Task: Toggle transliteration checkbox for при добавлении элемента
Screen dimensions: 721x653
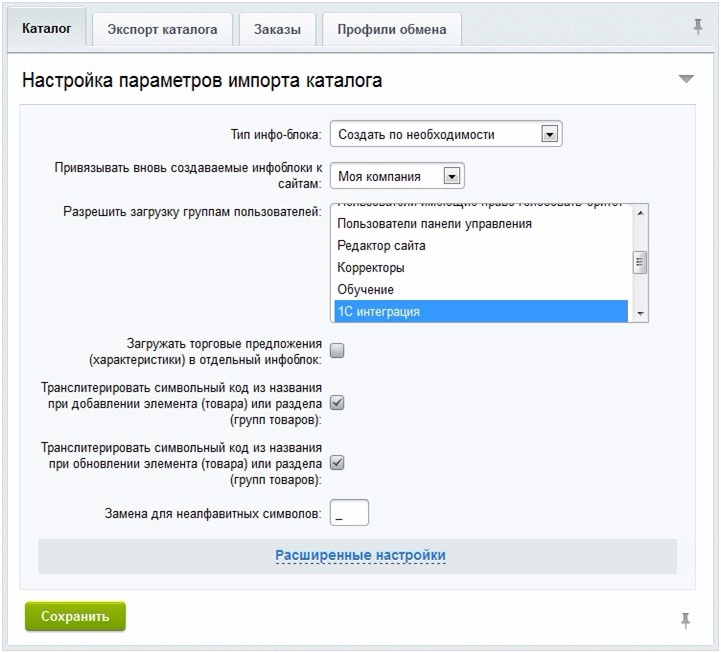Action: point(338,403)
